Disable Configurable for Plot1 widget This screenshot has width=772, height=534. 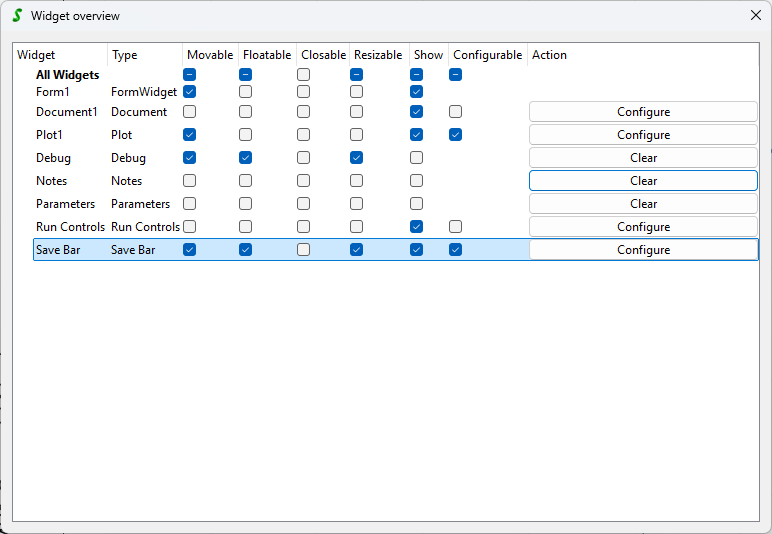click(456, 135)
